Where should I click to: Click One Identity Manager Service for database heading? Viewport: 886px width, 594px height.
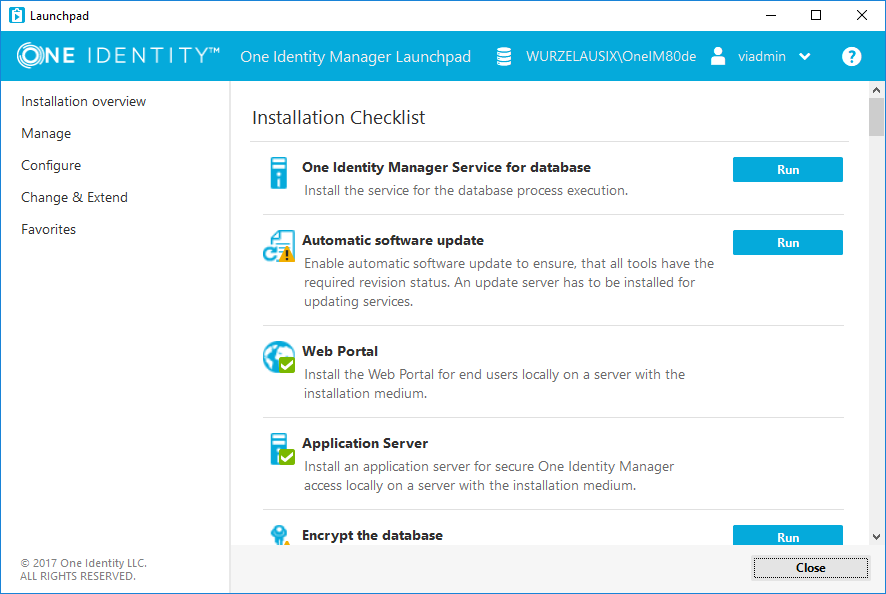coord(446,167)
